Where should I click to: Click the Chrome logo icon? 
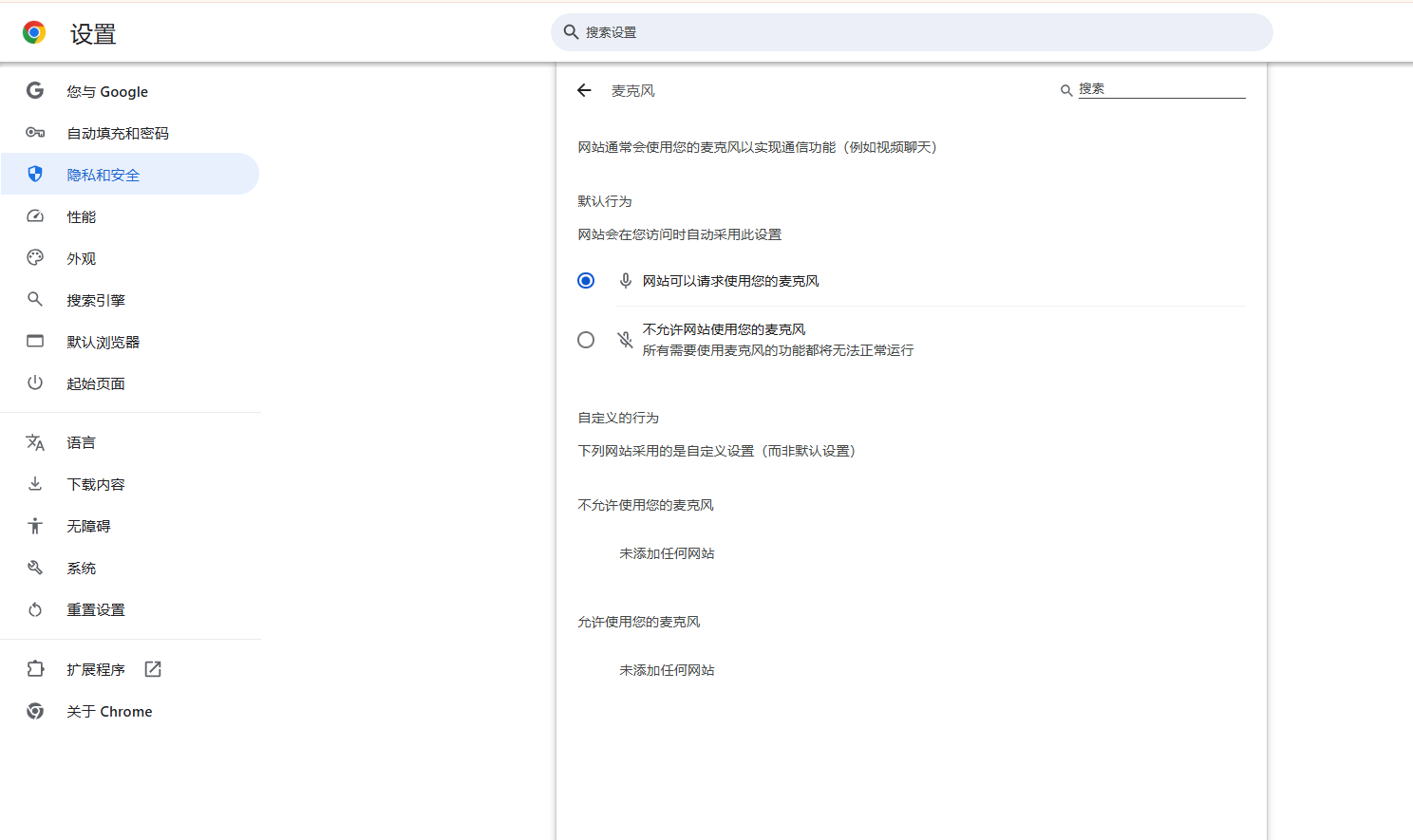pos(34,33)
